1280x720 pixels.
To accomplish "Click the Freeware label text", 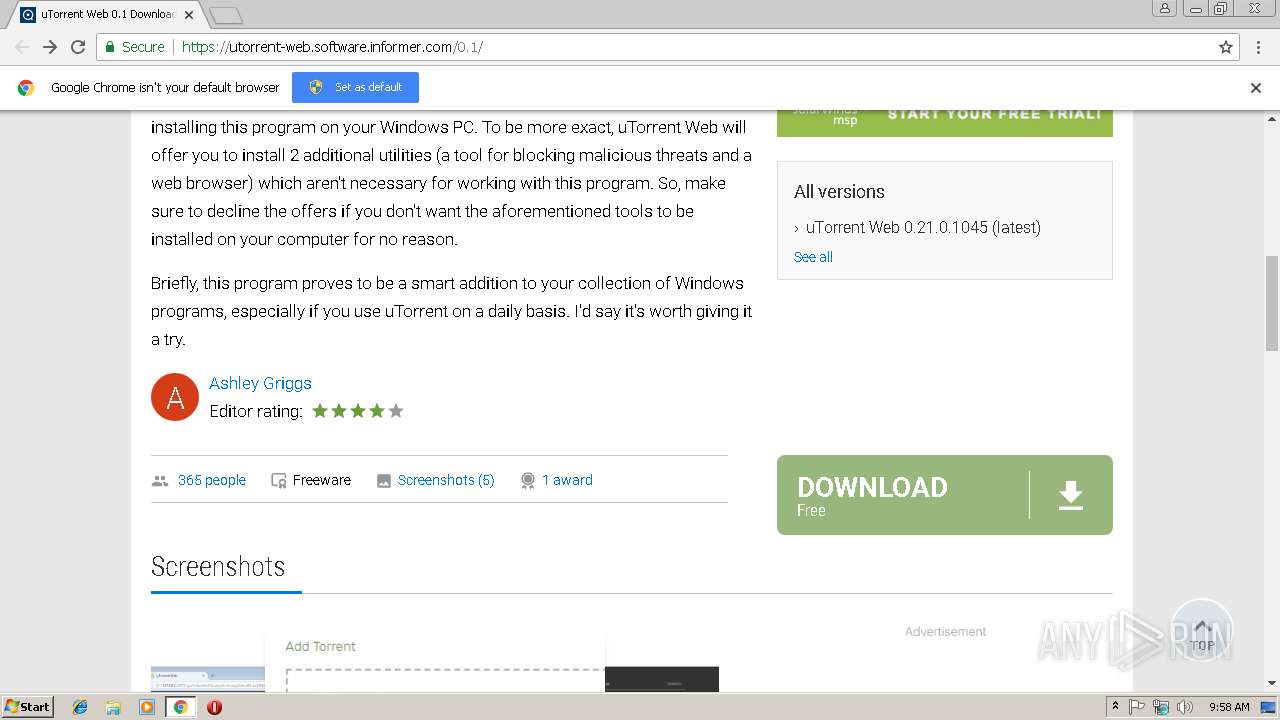I will point(322,480).
